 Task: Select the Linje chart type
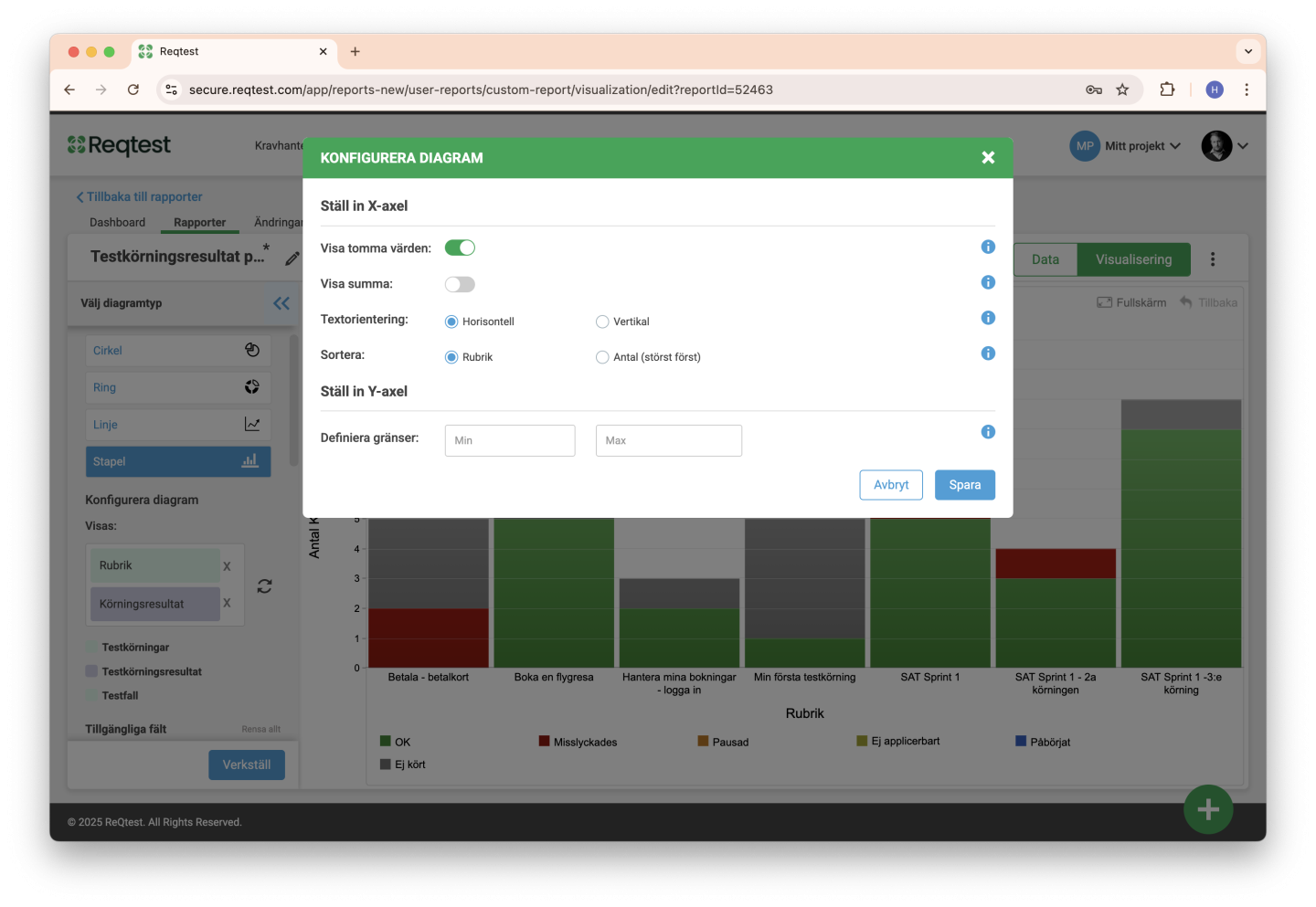[x=178, y=425]
